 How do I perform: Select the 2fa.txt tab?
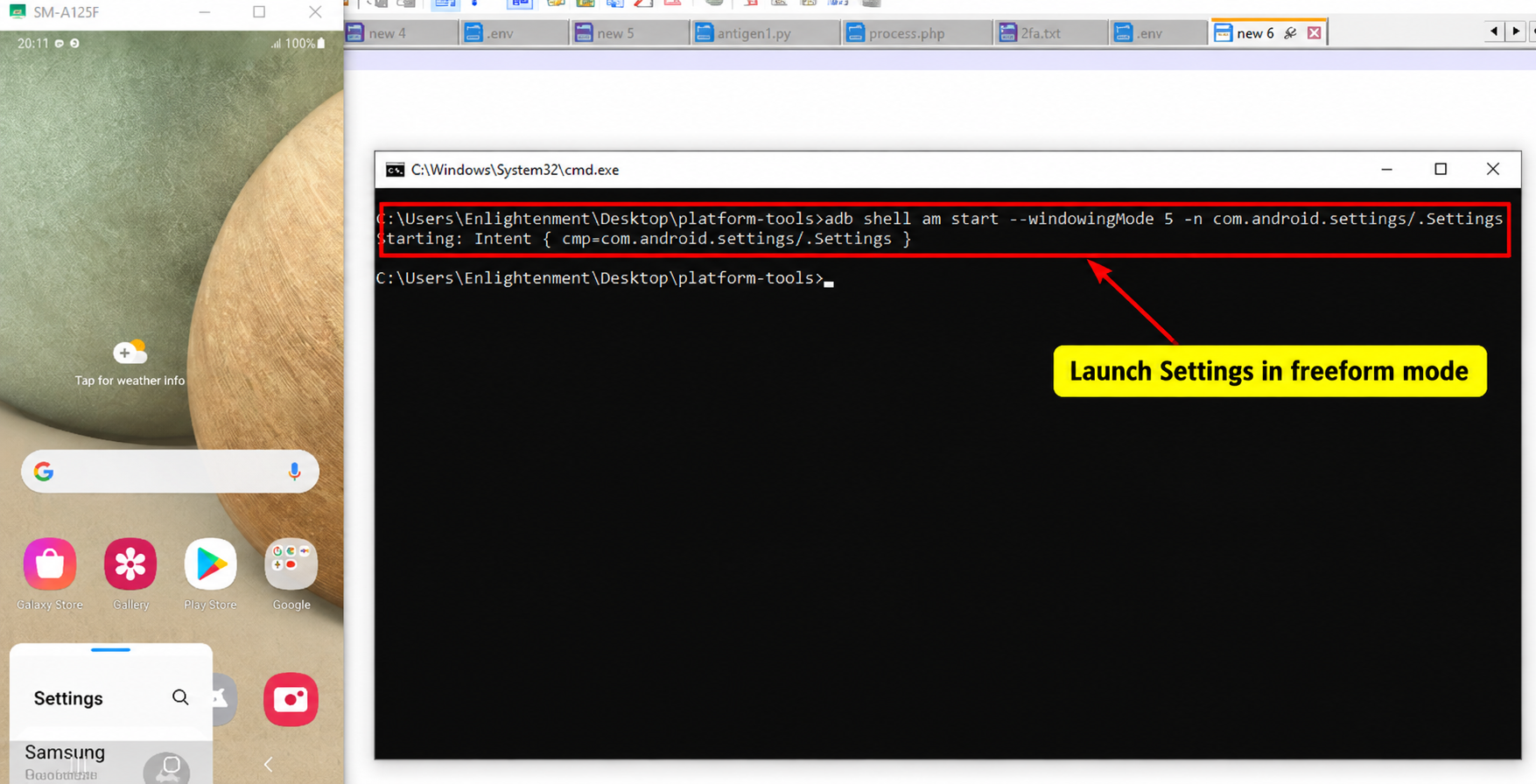click(1053, 33)
